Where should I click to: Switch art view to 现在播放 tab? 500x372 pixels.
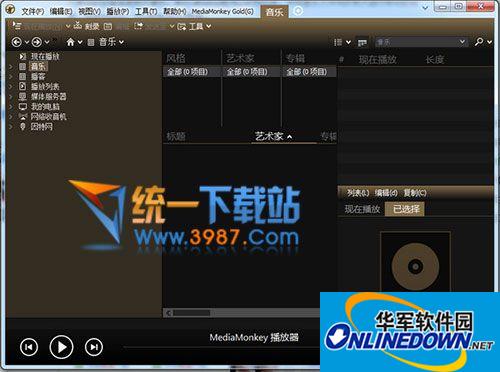point(362,209)
